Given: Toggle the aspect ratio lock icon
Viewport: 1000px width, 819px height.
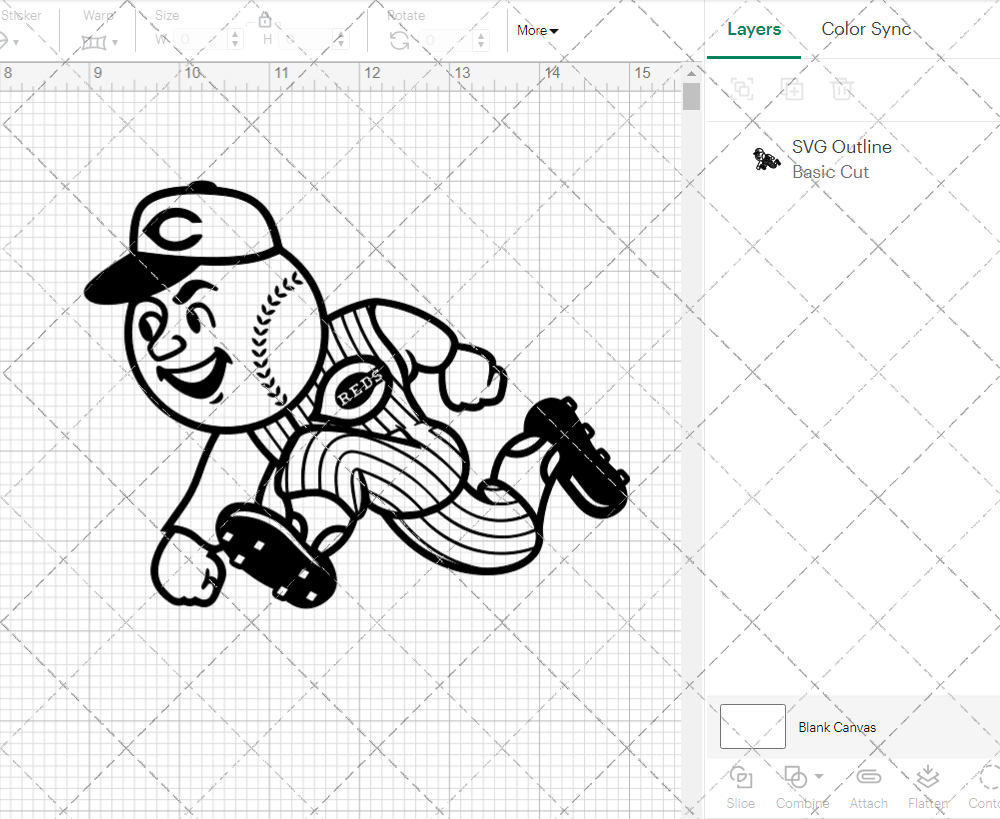Looking at the screenshot, I should [265, 19].
